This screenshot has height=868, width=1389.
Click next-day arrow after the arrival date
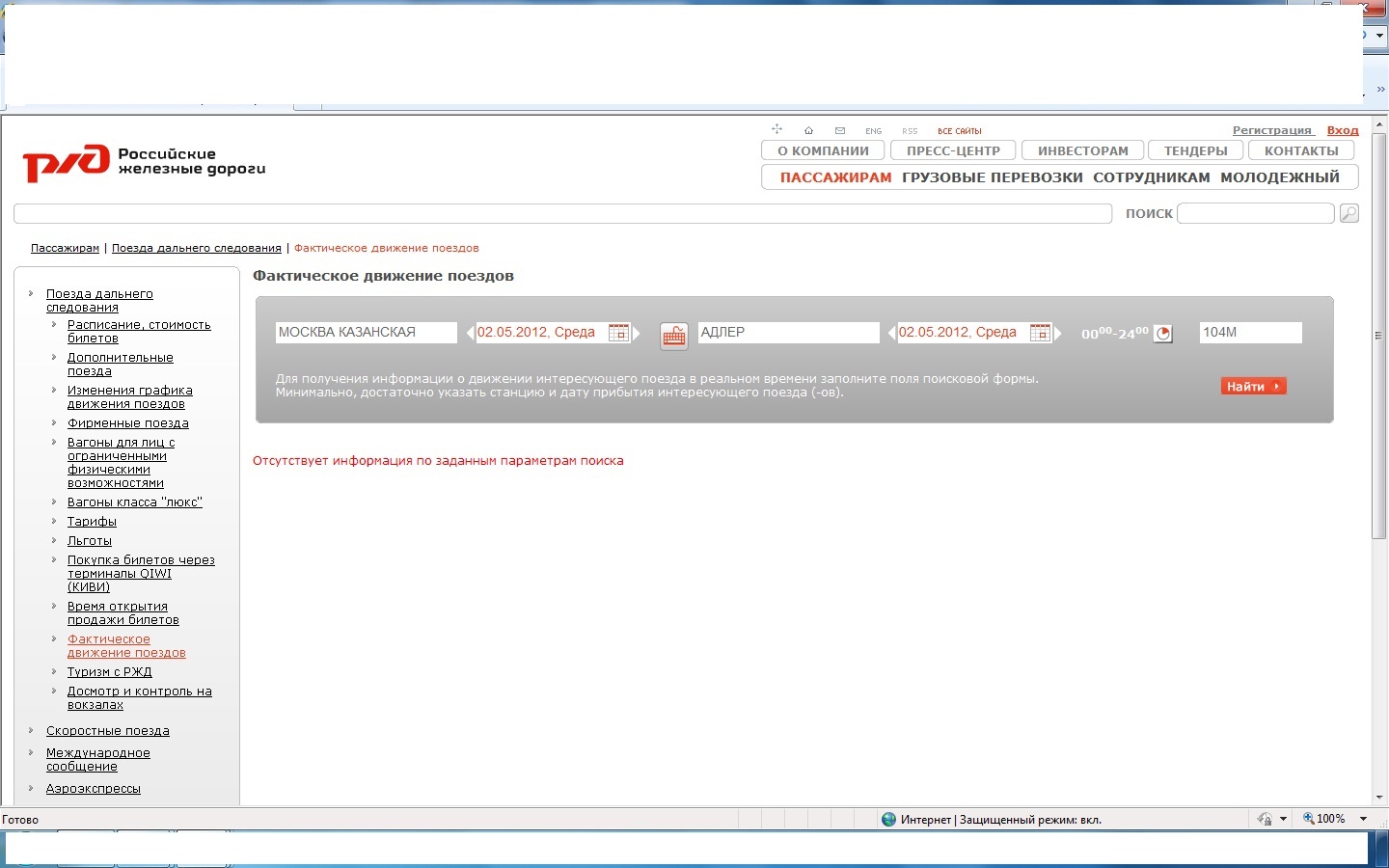[1057, 333]
